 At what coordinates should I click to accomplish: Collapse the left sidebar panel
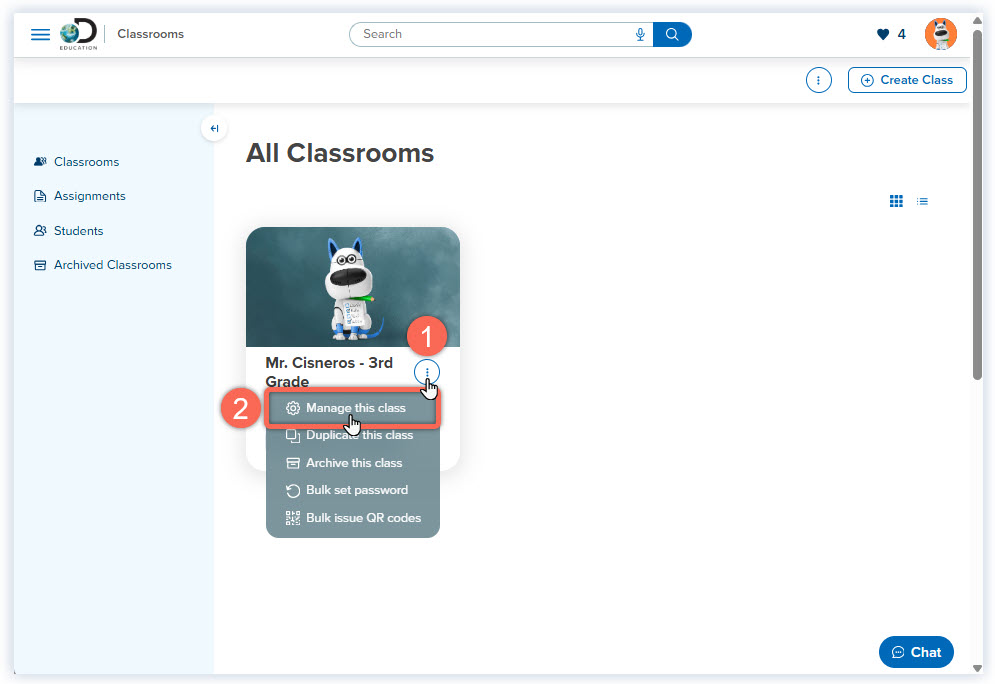pyautogui.click(x=214, y=128)
